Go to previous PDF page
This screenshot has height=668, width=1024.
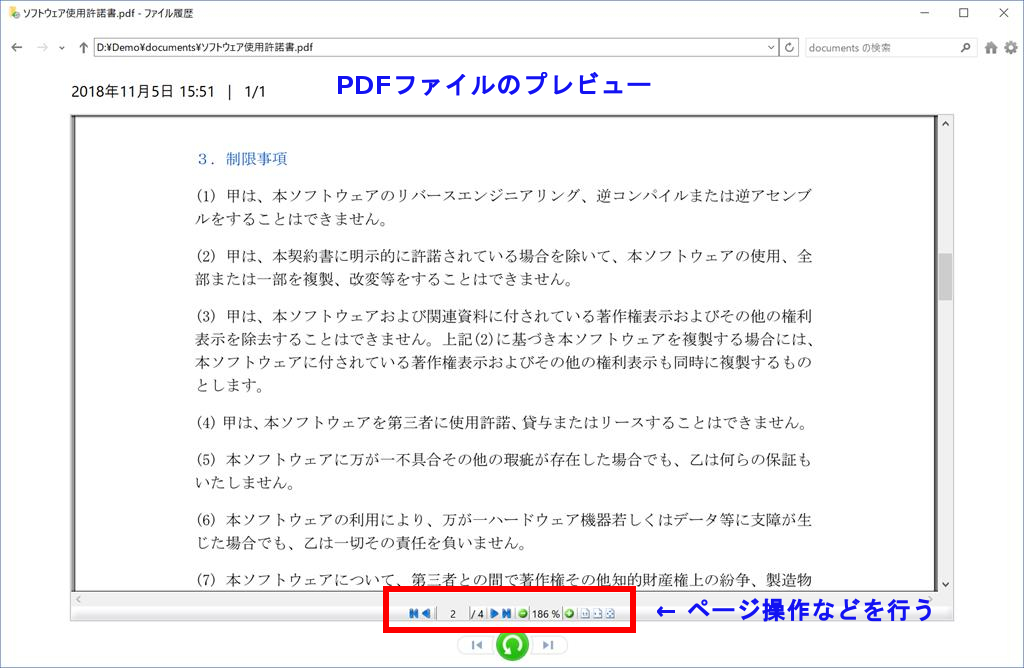pos(426,613)
